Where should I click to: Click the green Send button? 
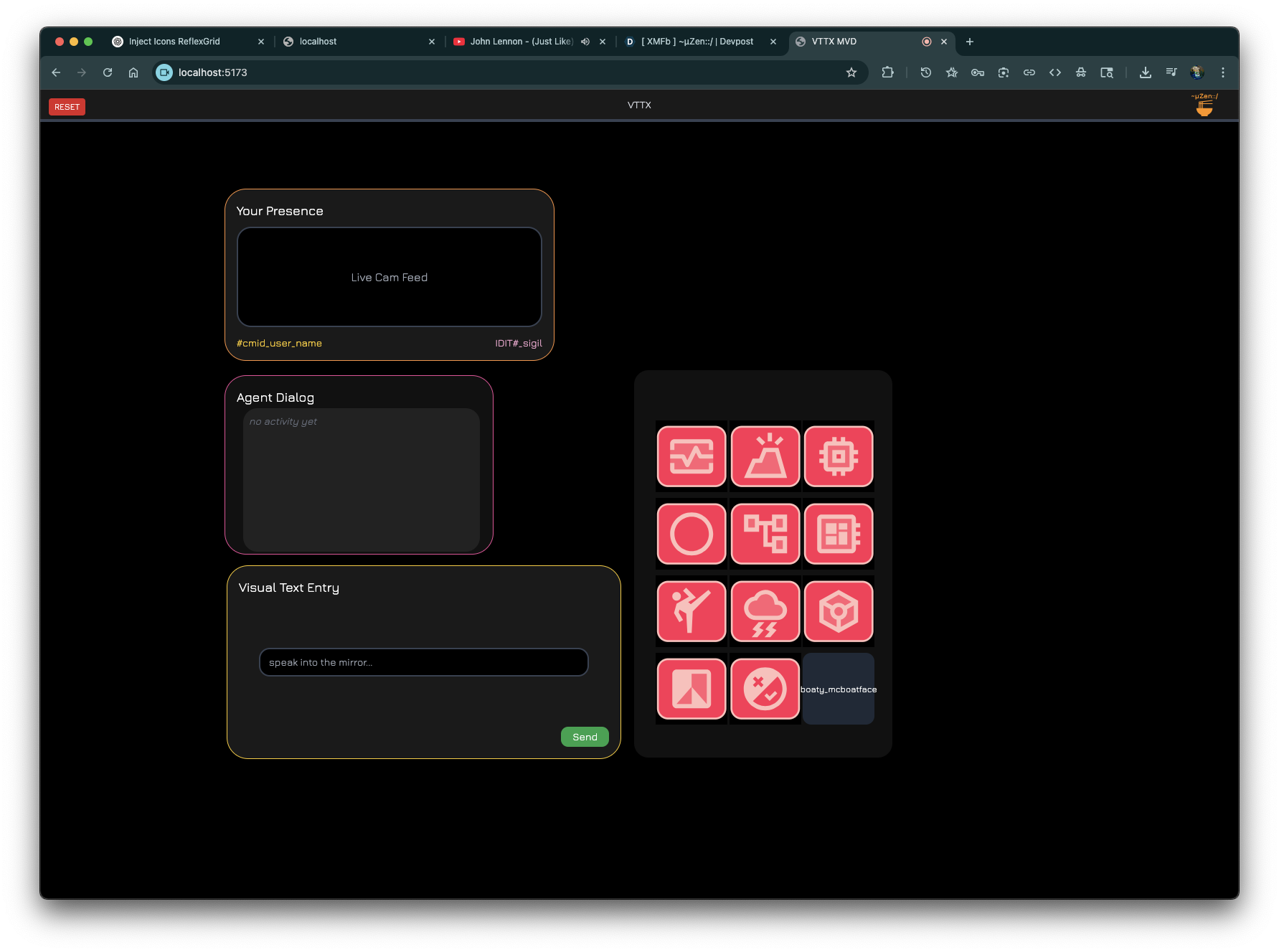(585, 737)
